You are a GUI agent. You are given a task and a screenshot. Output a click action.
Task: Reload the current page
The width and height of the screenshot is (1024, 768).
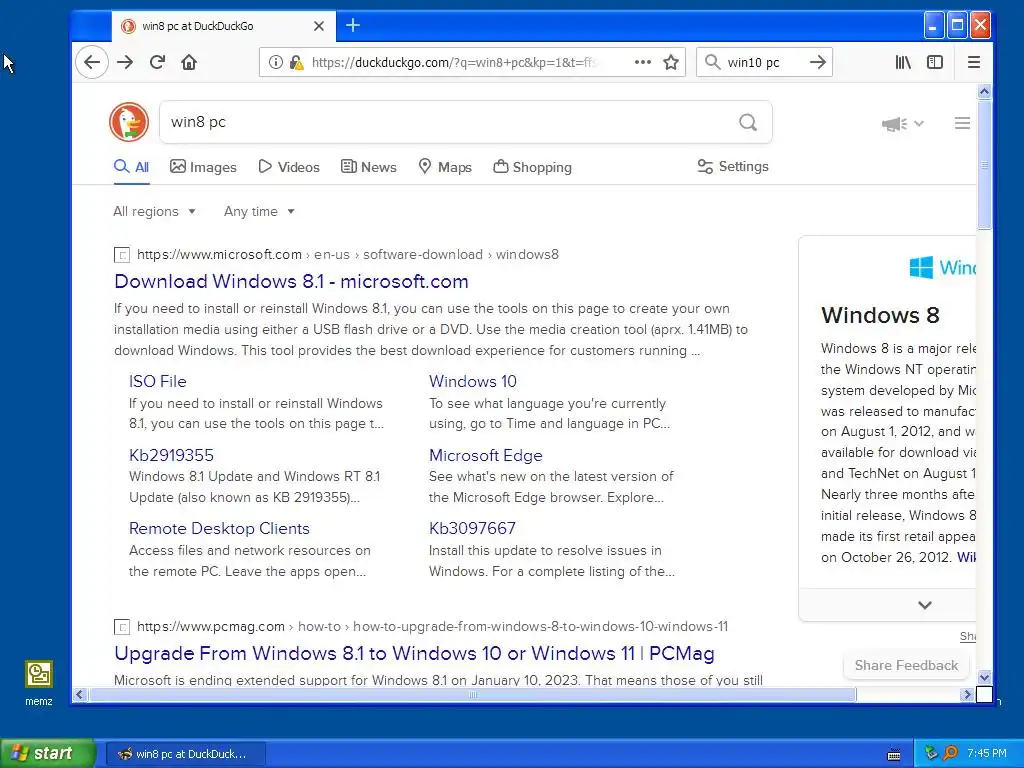(157, 63)
